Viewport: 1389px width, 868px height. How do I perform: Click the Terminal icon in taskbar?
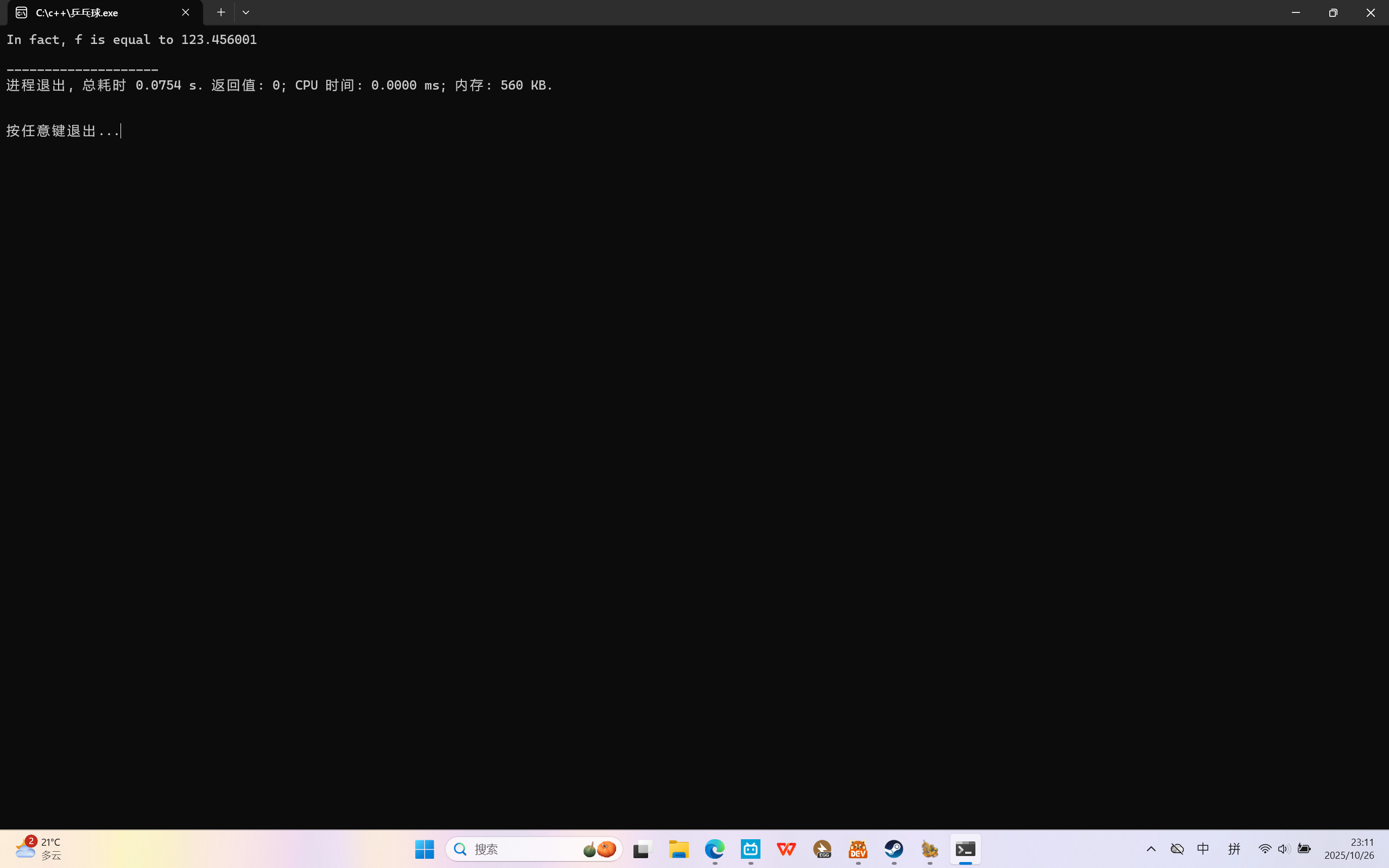[965, 848]
